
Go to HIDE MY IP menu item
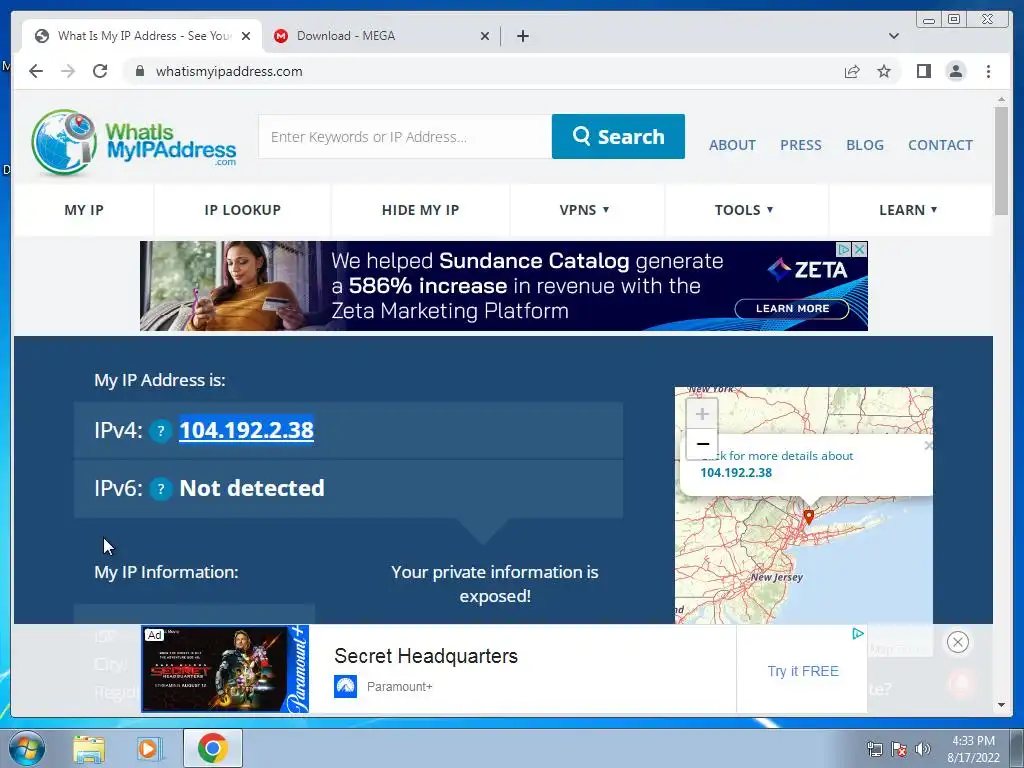[421, 210]
